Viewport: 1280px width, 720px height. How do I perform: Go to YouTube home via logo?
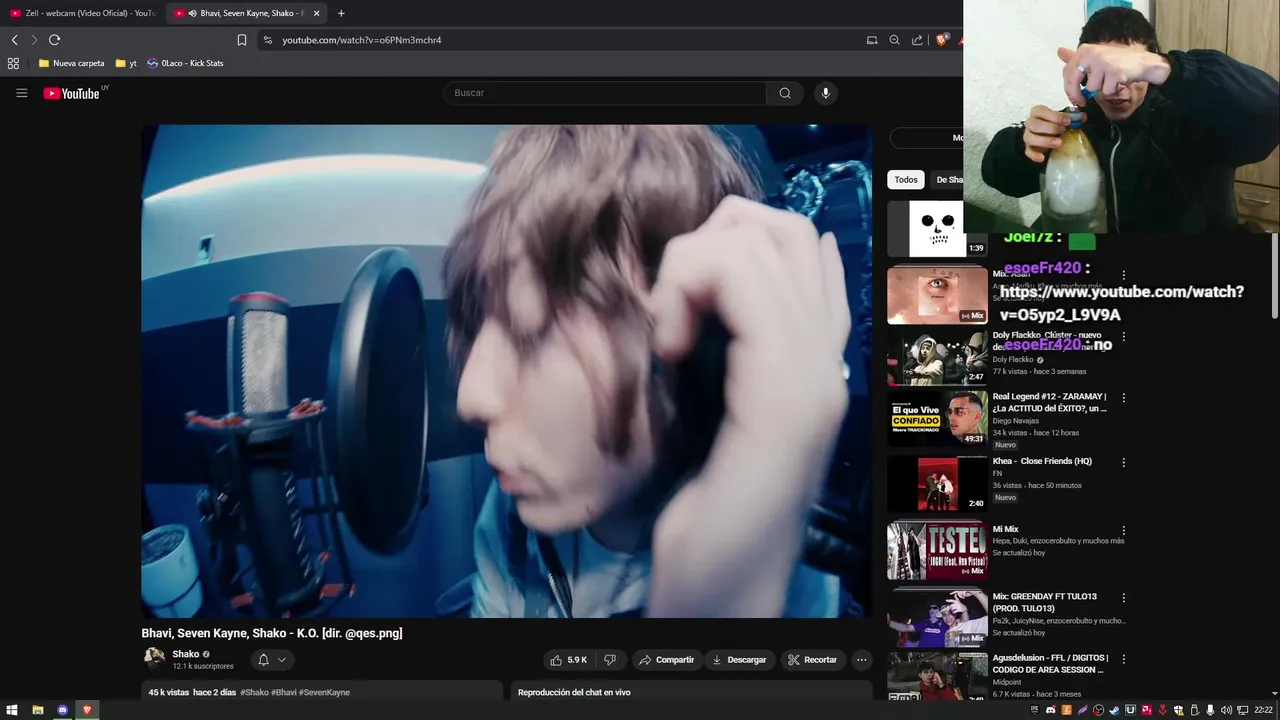point(71,93)
